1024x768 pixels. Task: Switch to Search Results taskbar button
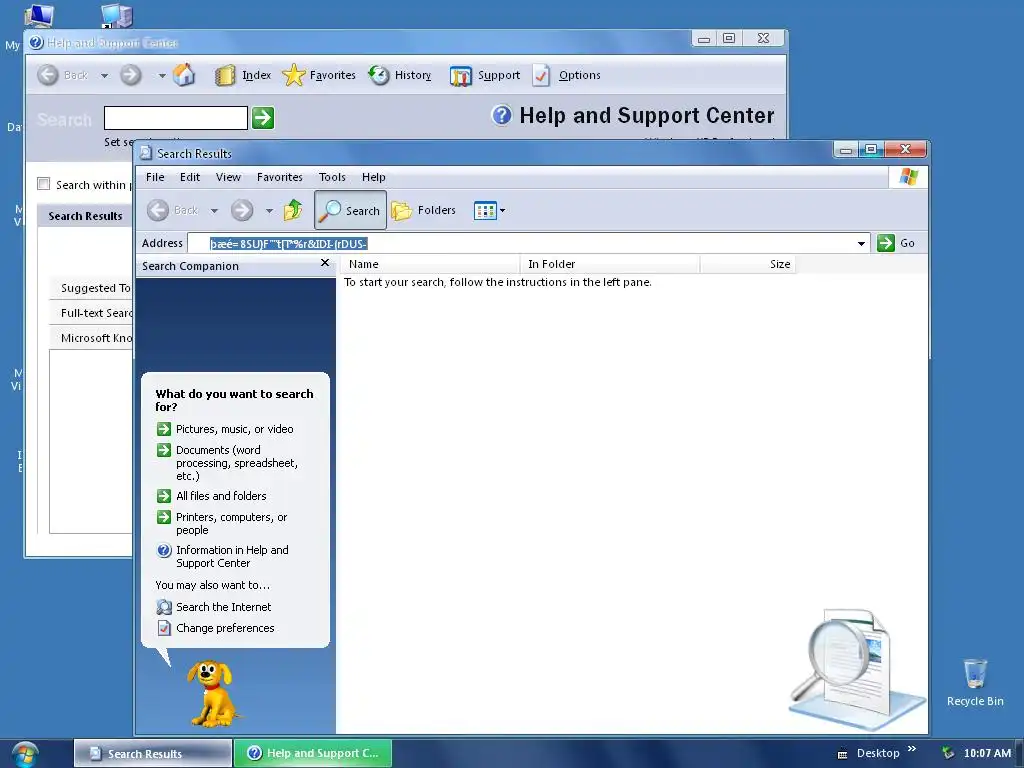(x=153, y=753)
